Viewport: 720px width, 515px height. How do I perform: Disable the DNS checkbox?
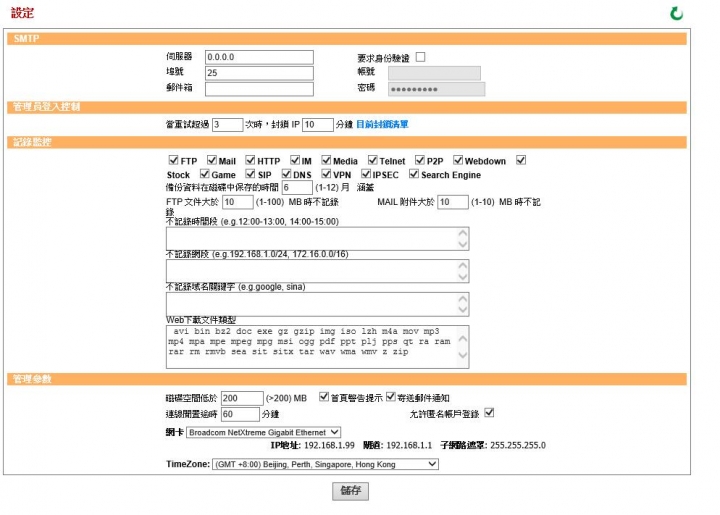286,174
